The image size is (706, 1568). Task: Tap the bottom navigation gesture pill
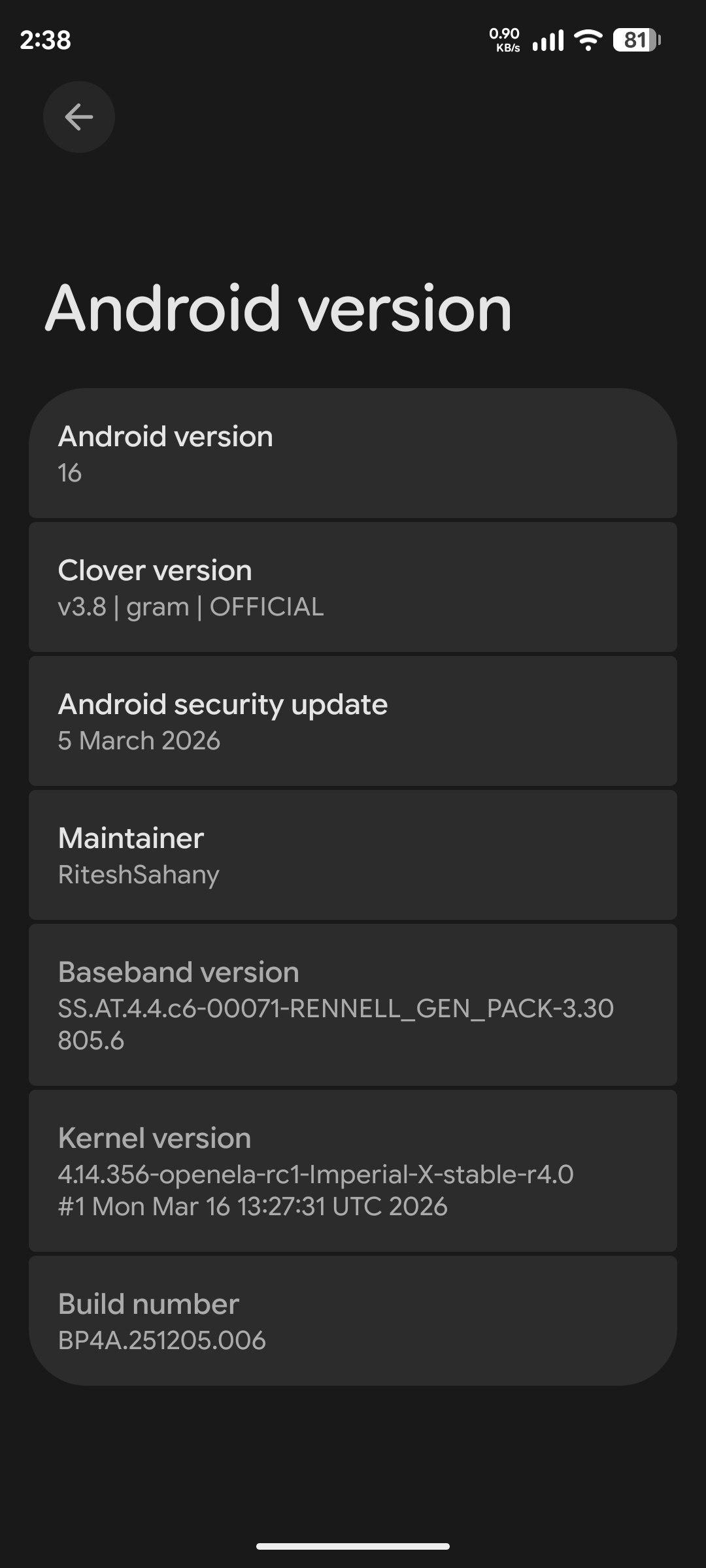tap(353, 1546)
